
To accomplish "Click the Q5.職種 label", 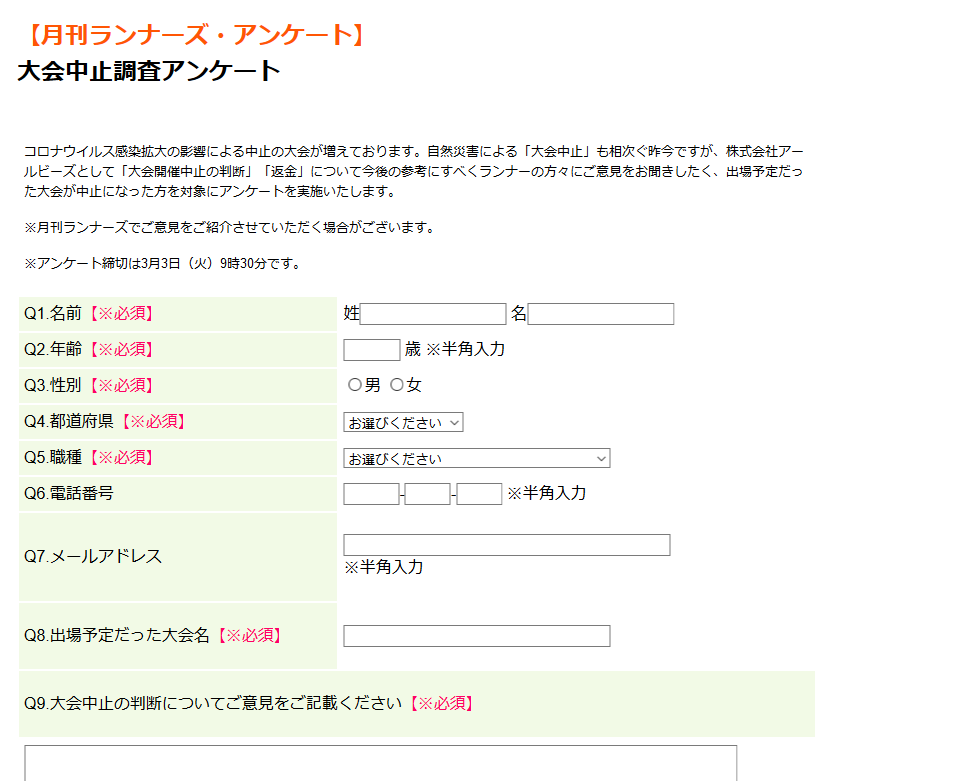I will click(53, 457).
